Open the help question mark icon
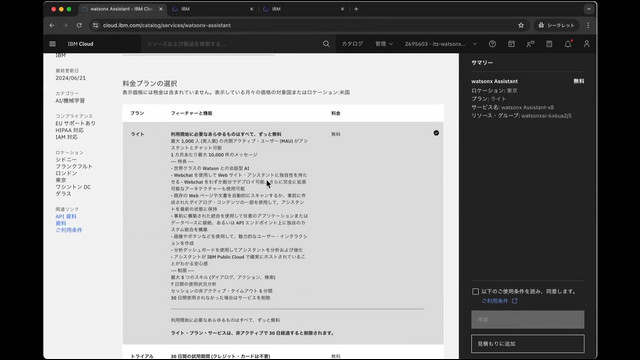This screenshot has height=360, width=640. [492, 44]
